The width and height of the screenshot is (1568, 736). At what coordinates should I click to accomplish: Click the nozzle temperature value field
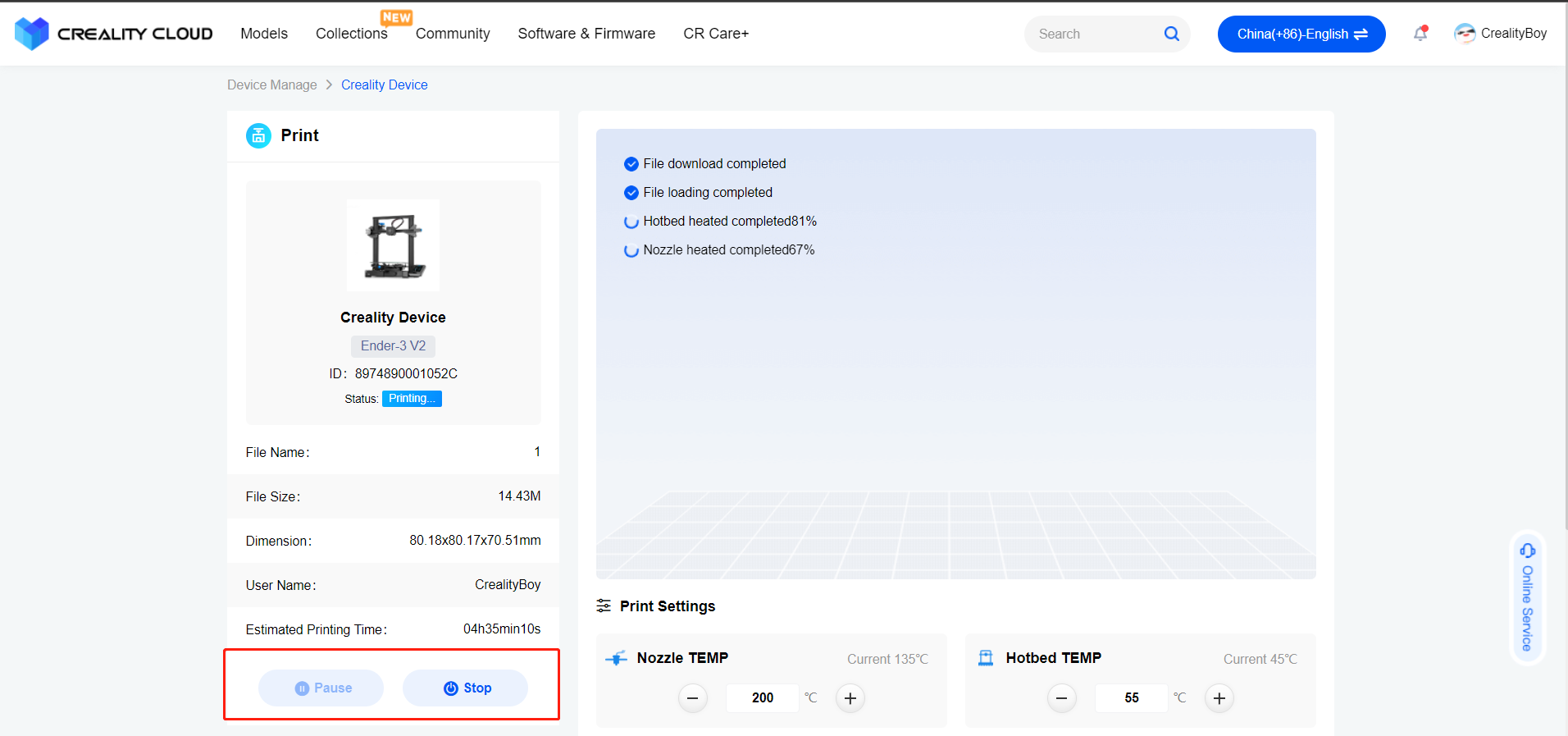click(x=762, y=698)
